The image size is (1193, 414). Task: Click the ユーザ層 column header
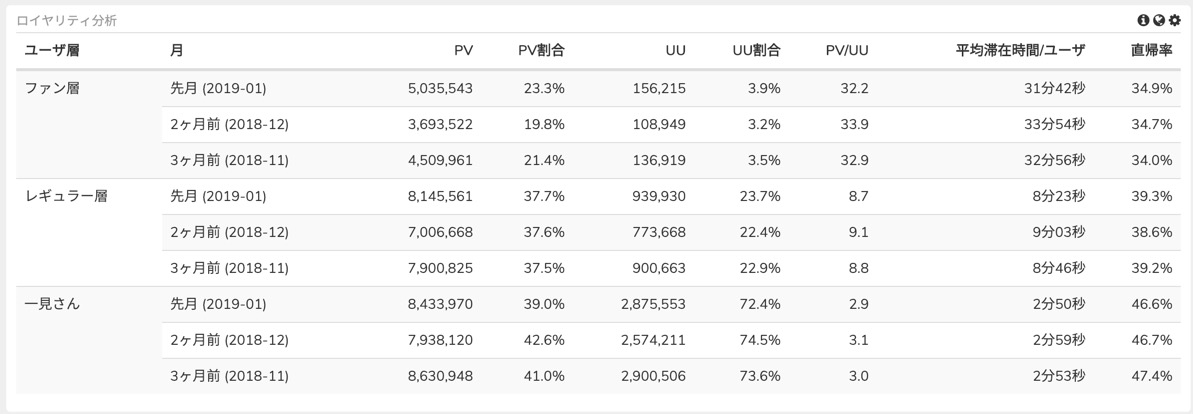(52, 51)
